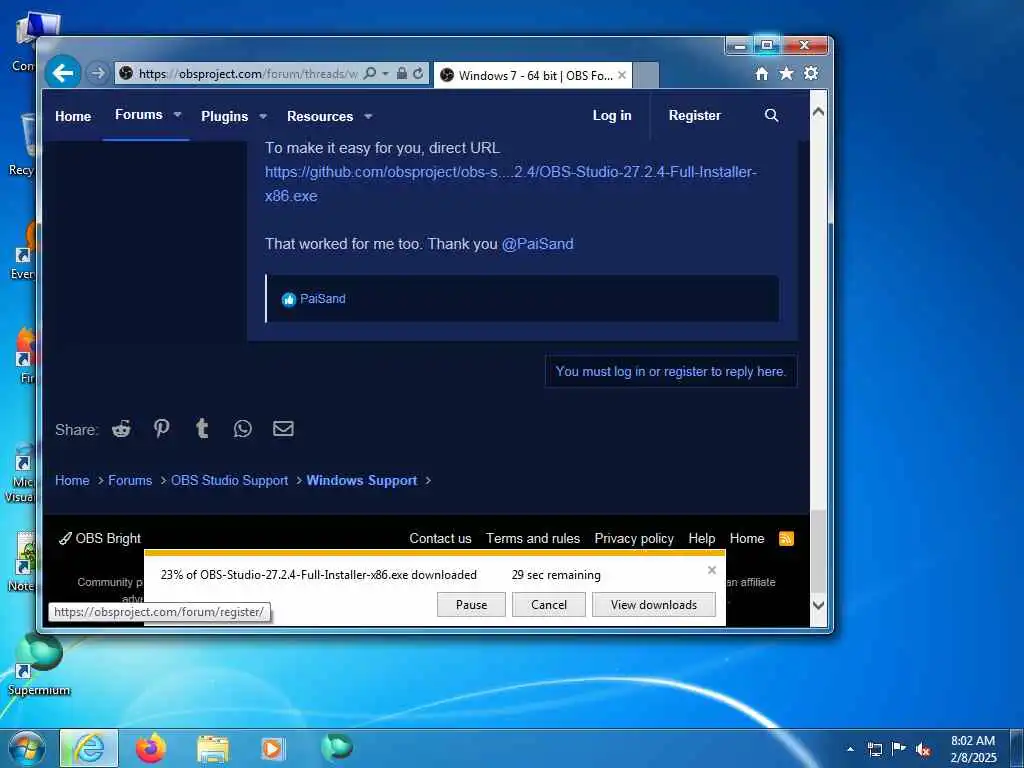Click the network tray icon
The image size is (1024, 768).
tap(874, 750)
